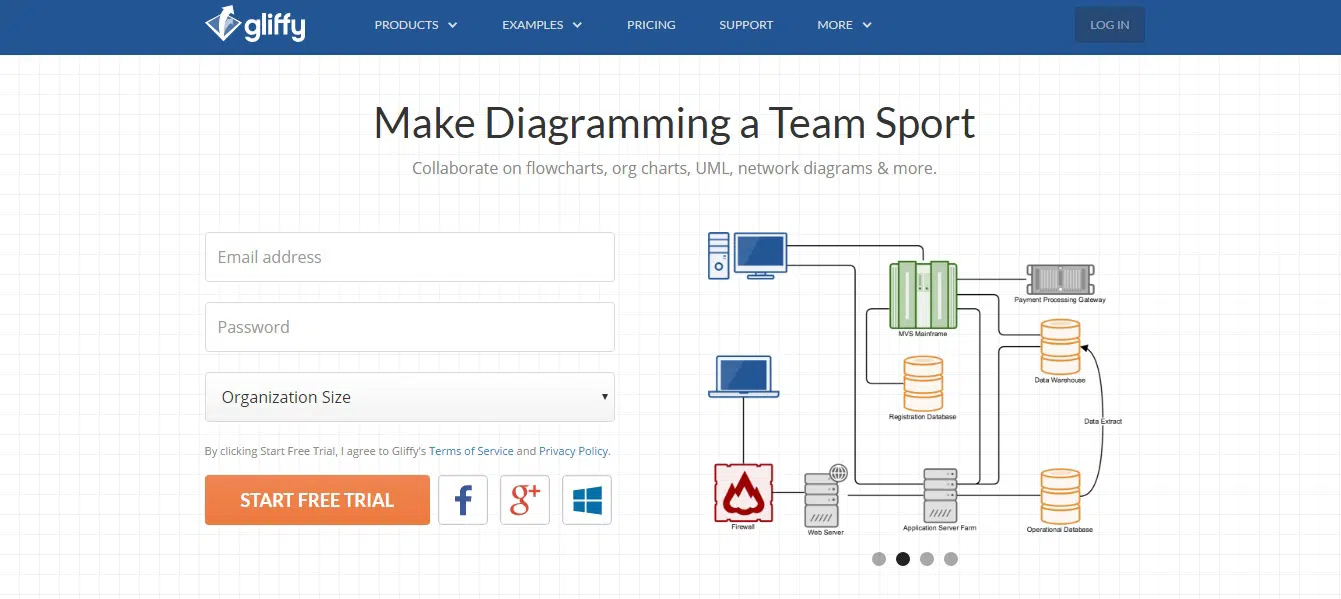
Task: Sign up using the Google+ icon
Action: coord(525,500)
